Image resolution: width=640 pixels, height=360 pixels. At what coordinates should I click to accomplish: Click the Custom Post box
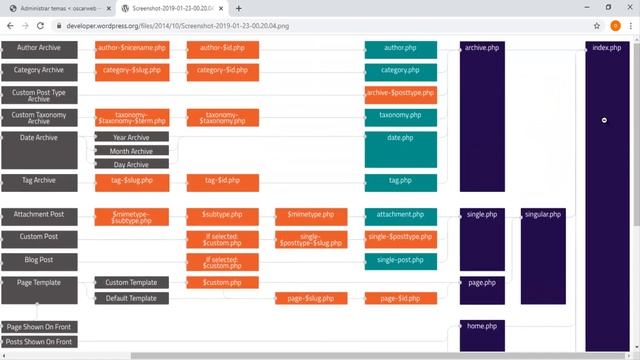[x=39, y=239]
